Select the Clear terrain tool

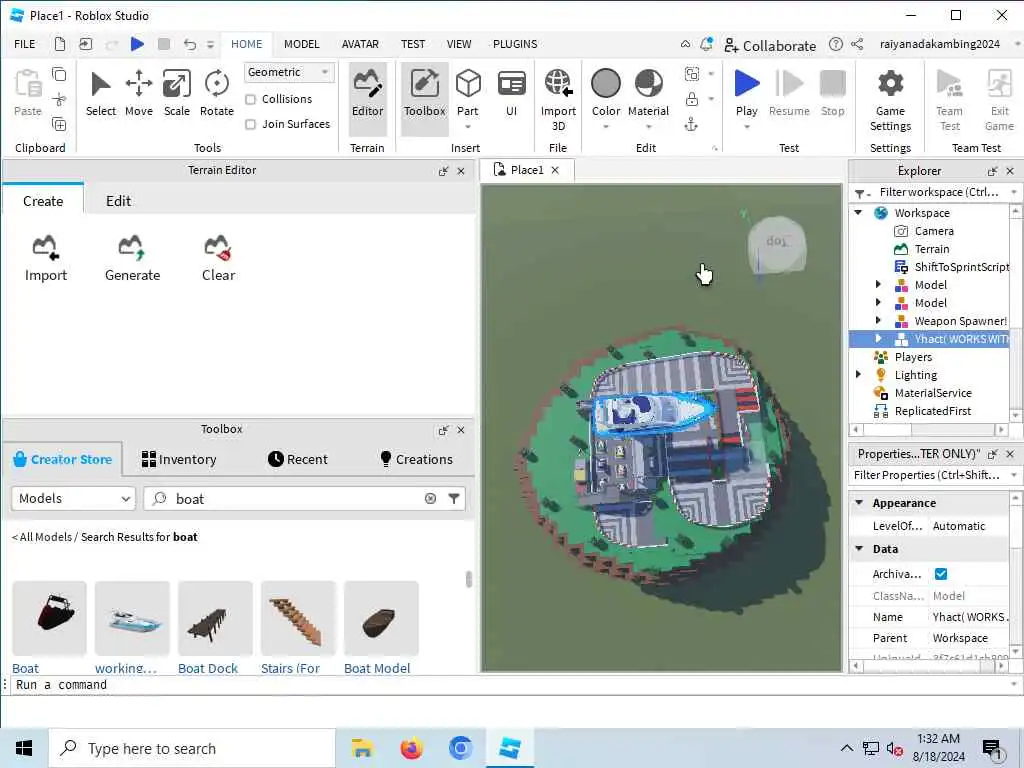click(218, 258)
